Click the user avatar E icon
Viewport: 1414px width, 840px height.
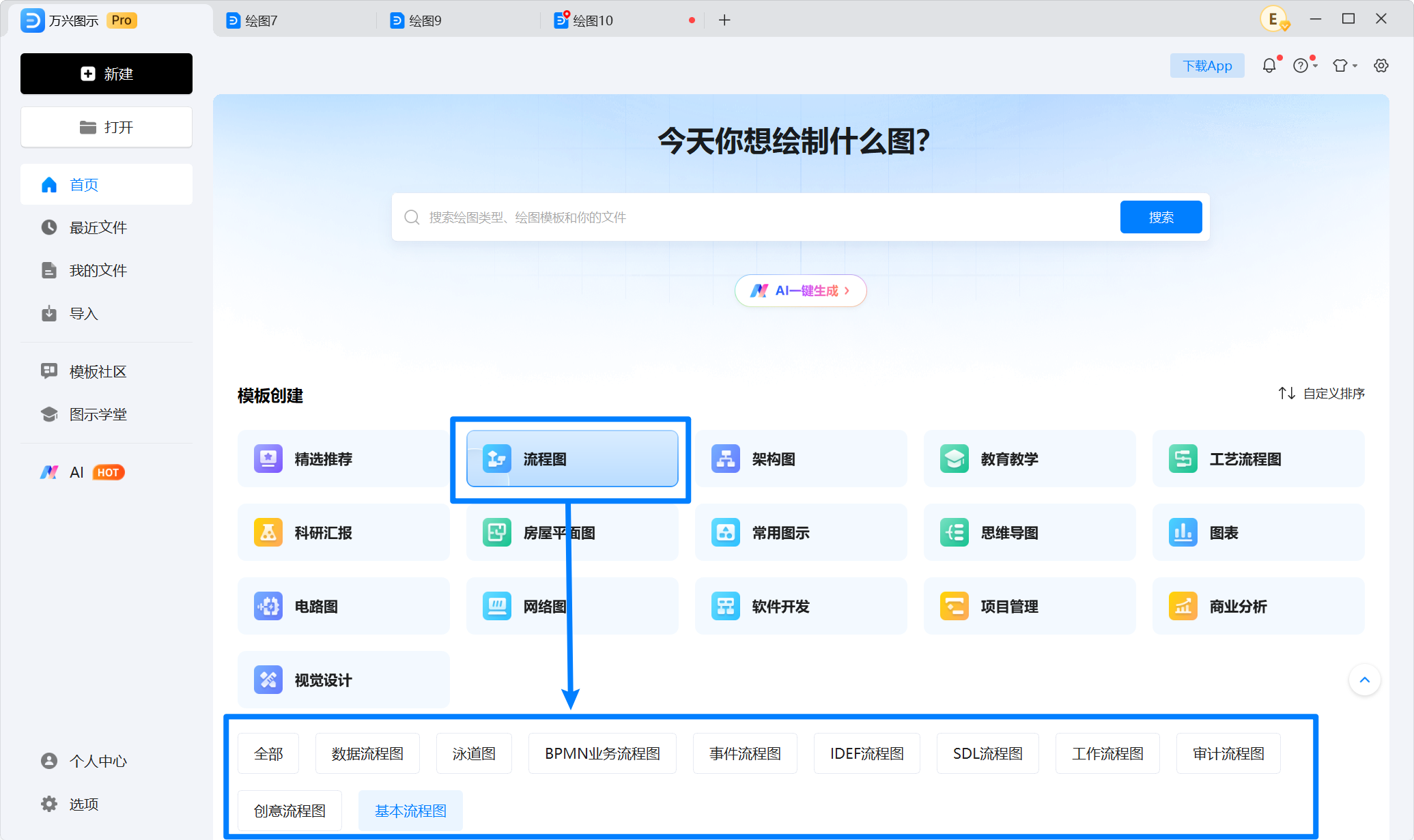tap(1274, 19)
